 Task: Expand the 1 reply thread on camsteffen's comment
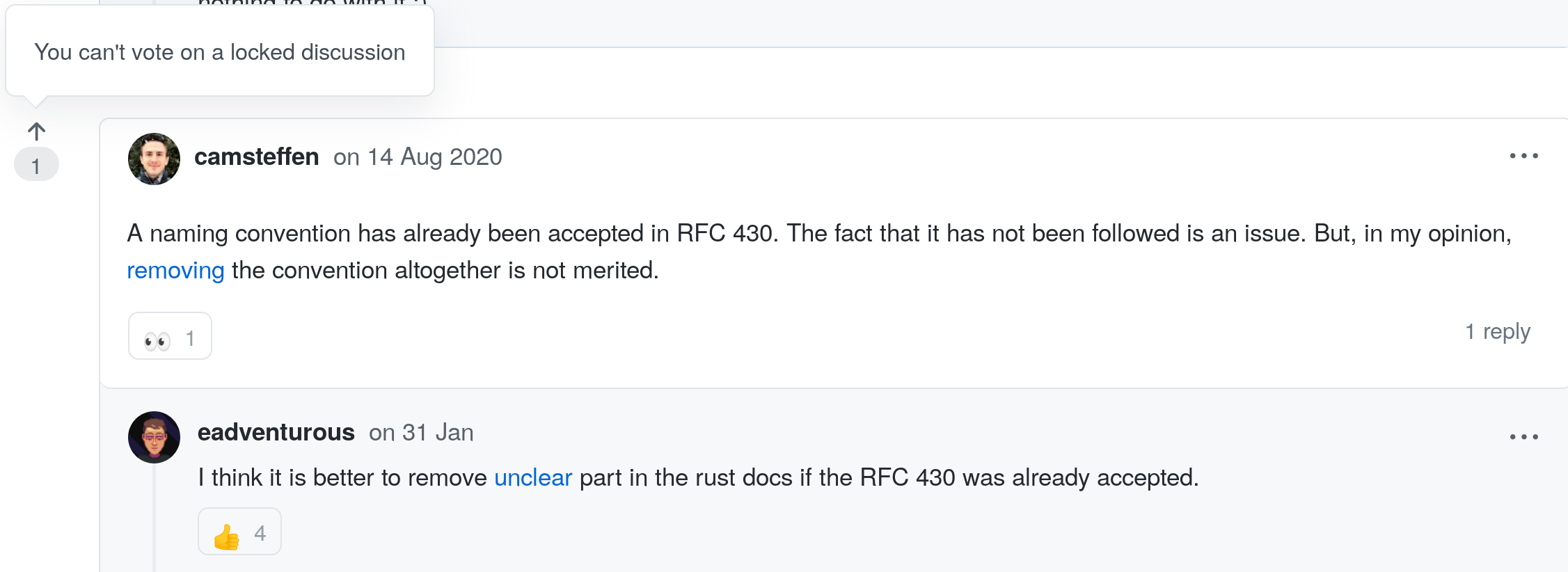pos(1498,332)
